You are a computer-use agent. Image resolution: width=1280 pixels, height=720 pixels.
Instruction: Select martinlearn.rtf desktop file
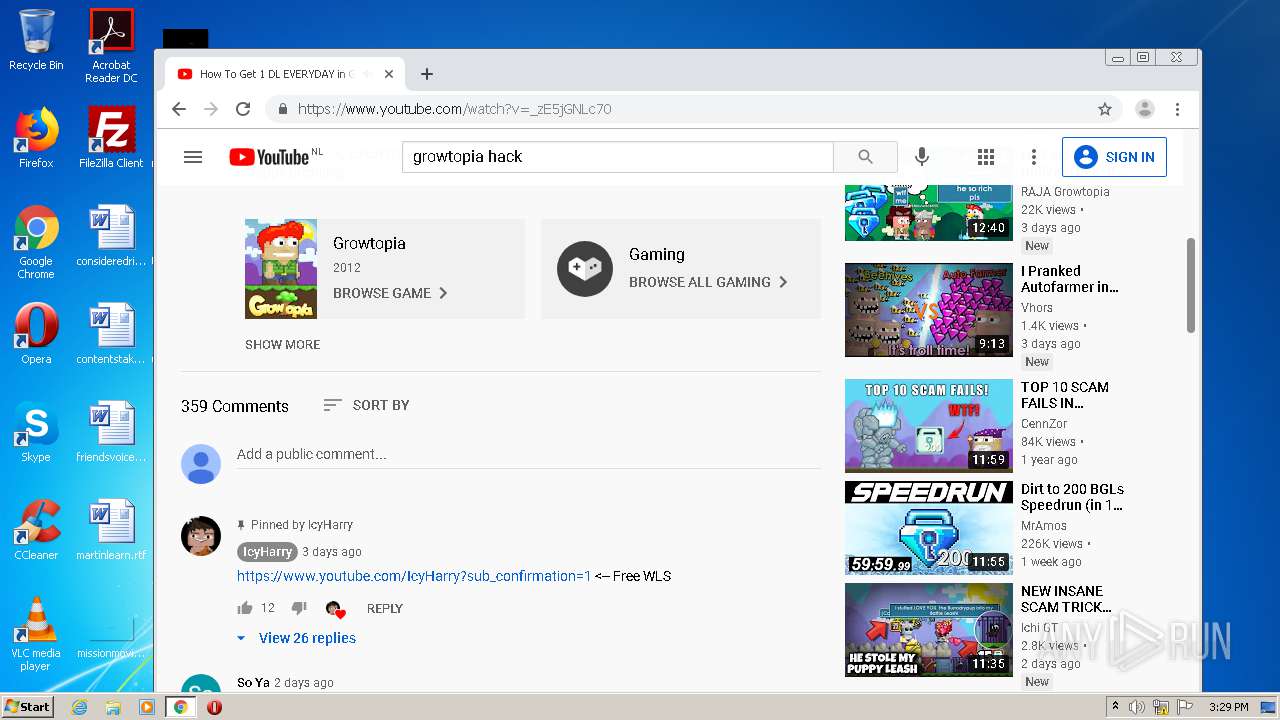111,530
